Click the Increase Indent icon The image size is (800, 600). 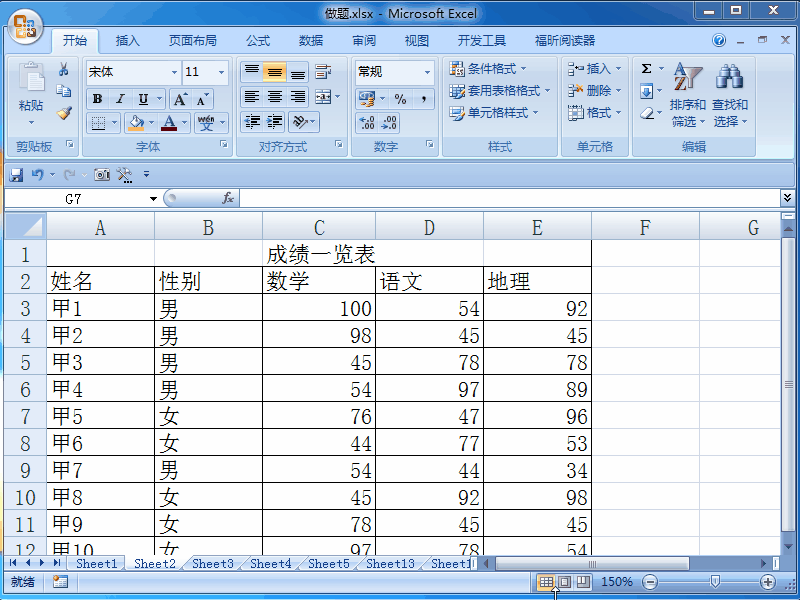[274, 121]
